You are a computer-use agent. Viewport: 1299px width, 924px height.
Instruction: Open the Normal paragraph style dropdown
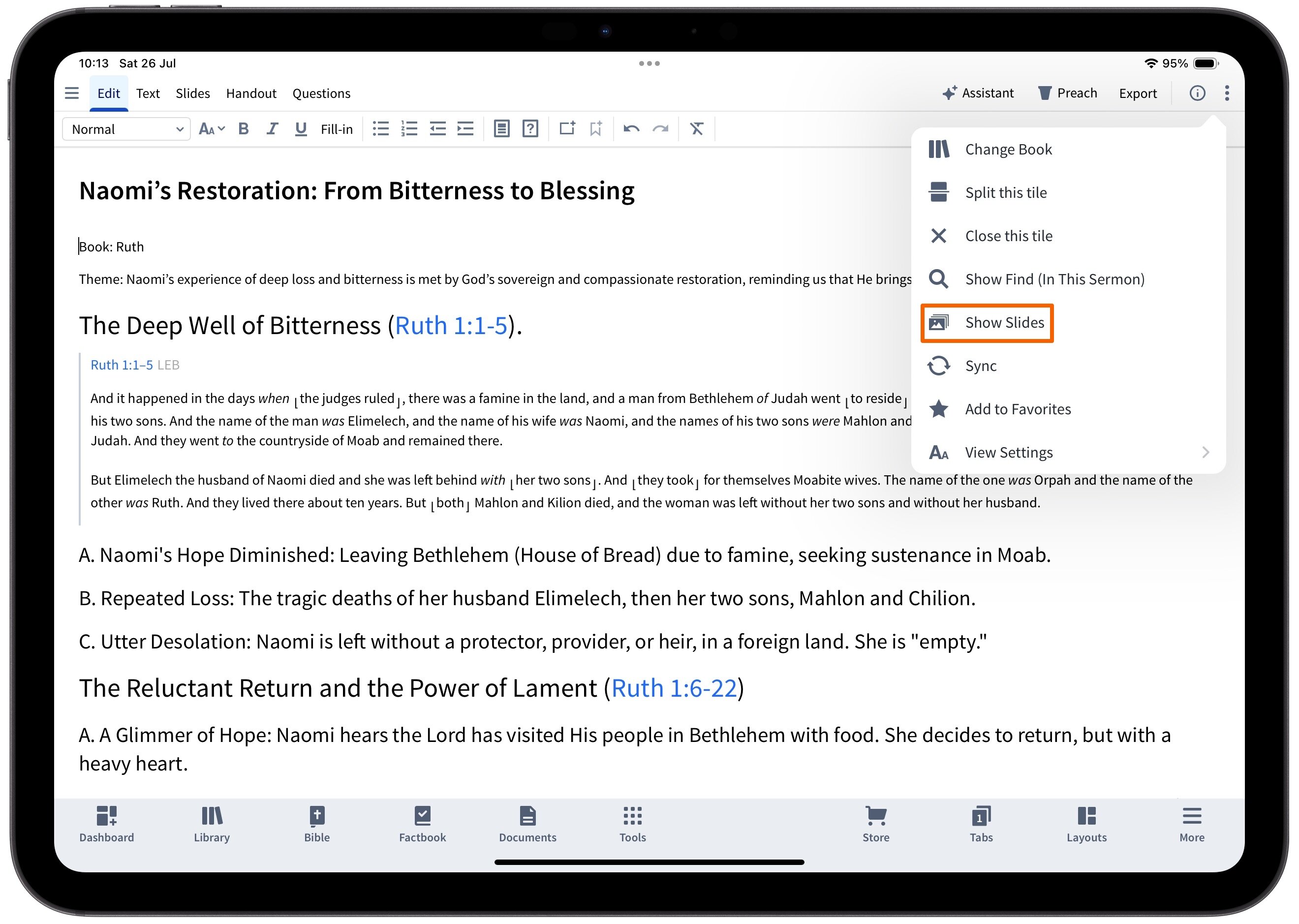126,129
